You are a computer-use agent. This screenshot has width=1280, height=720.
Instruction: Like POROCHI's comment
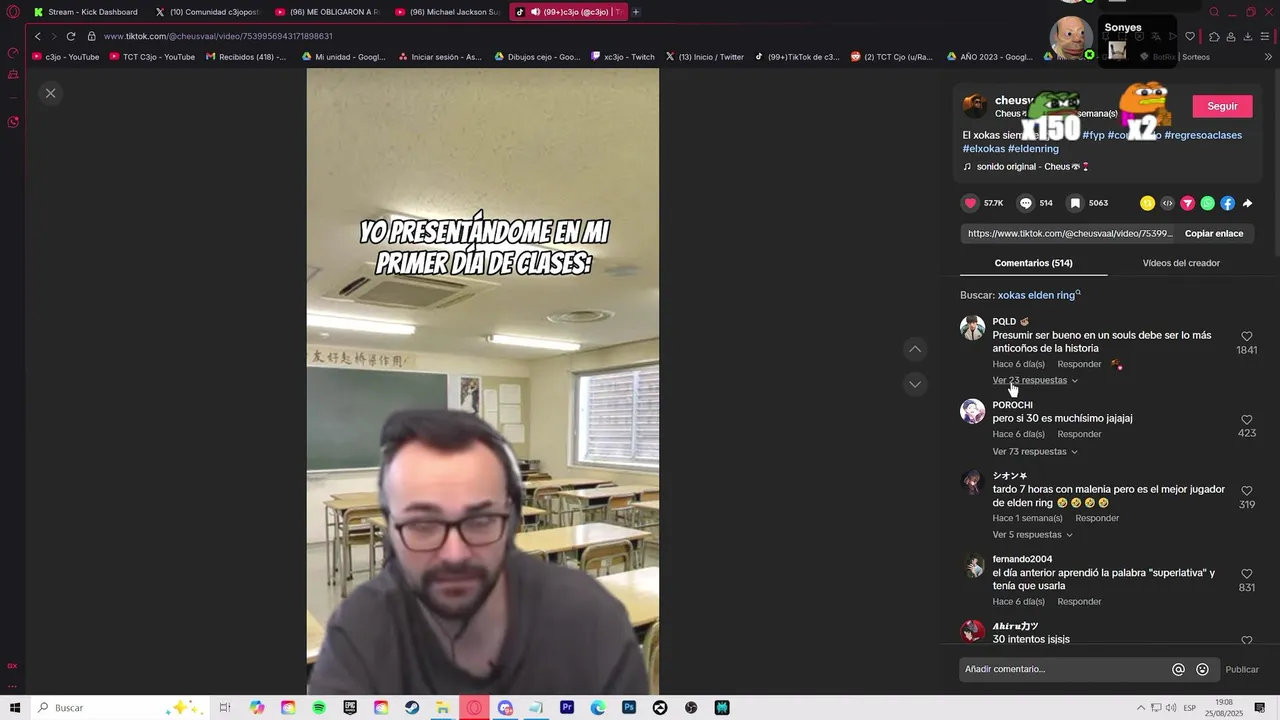coord(1246,419)
